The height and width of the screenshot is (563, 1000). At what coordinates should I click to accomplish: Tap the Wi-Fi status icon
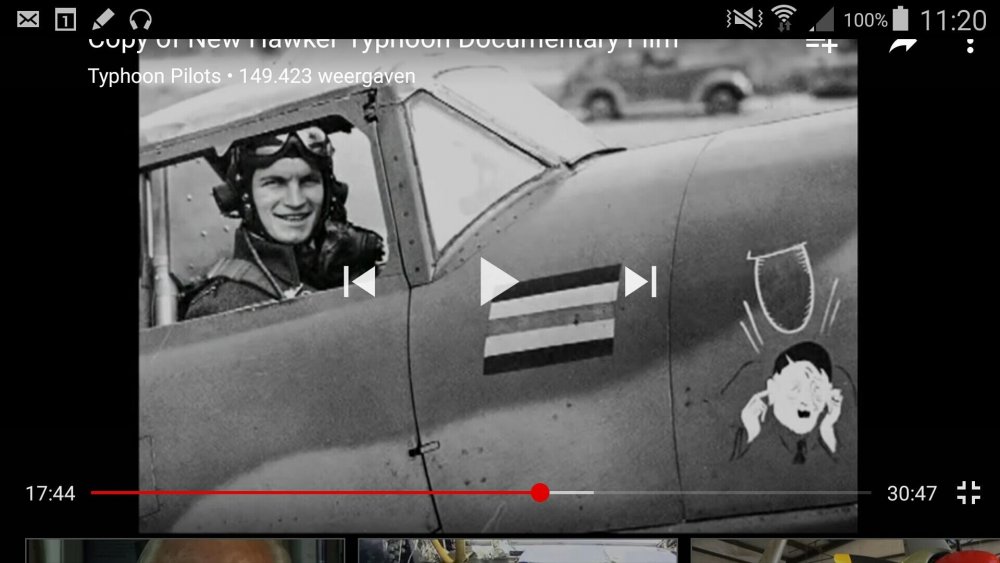tap(784, 18)
